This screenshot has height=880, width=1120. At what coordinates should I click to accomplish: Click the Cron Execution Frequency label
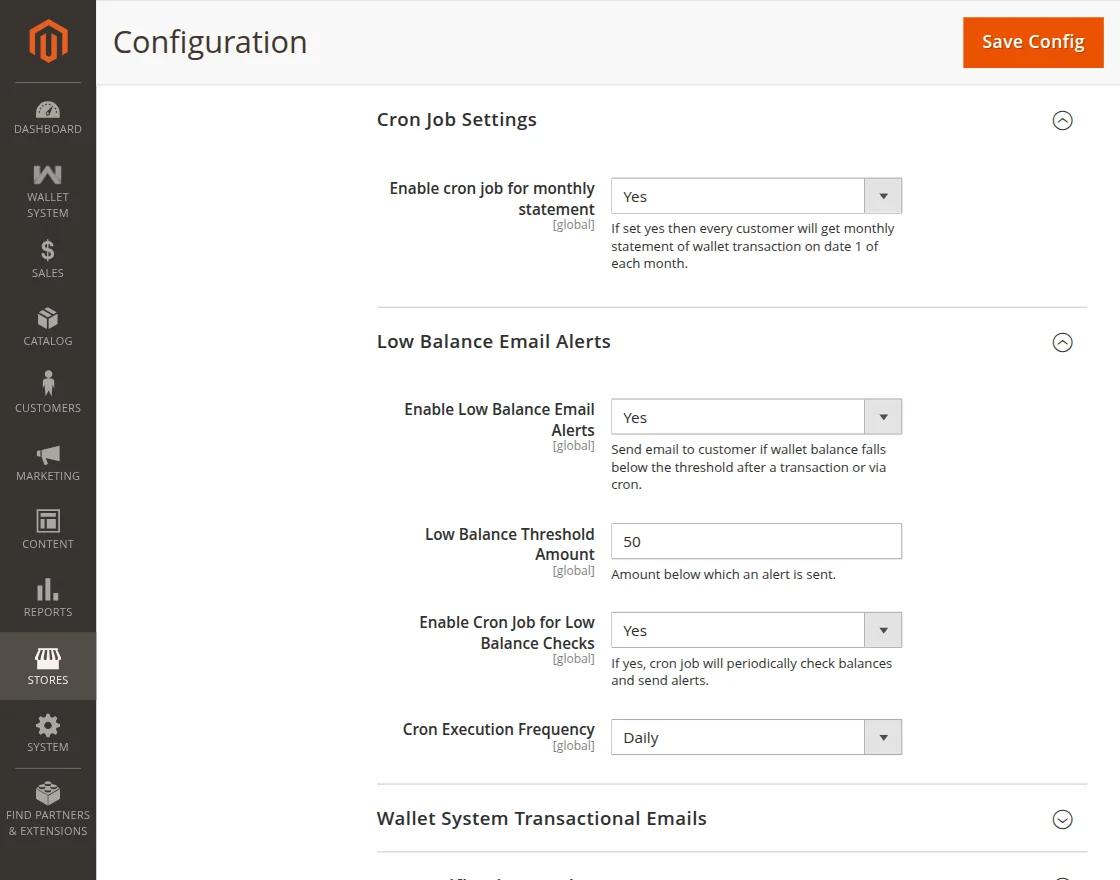(x=499, y=729)
